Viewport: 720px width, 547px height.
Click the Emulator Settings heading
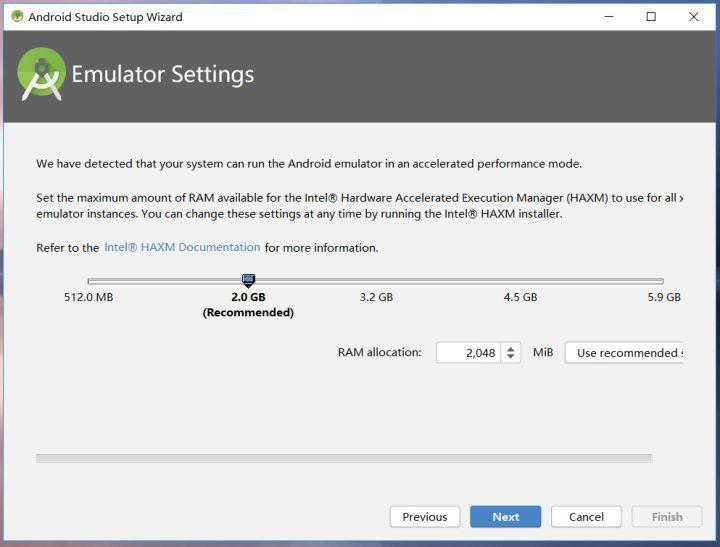coord(163,74)
